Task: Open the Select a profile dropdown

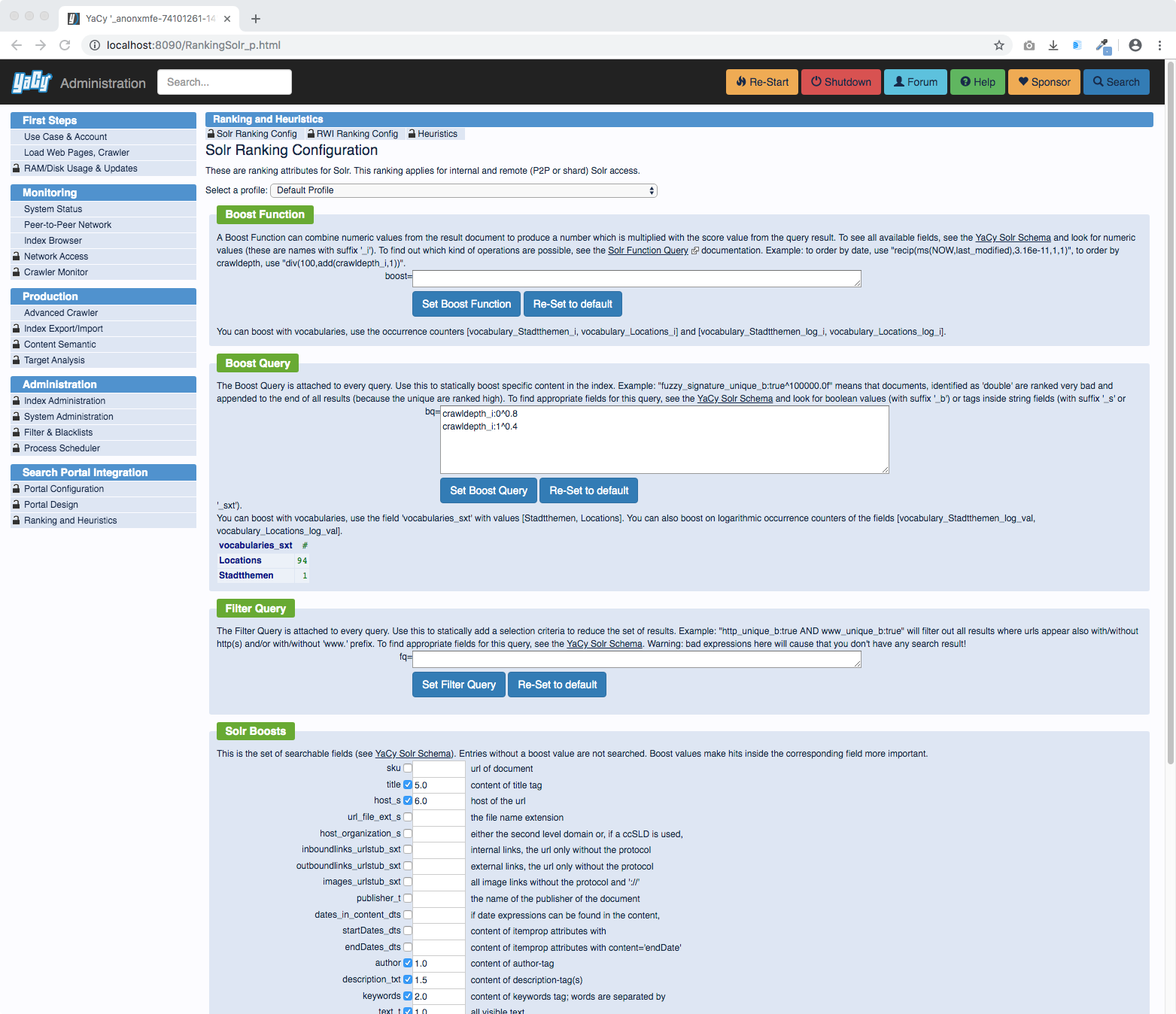Action: pyautogui.click(x=463, y=190)
